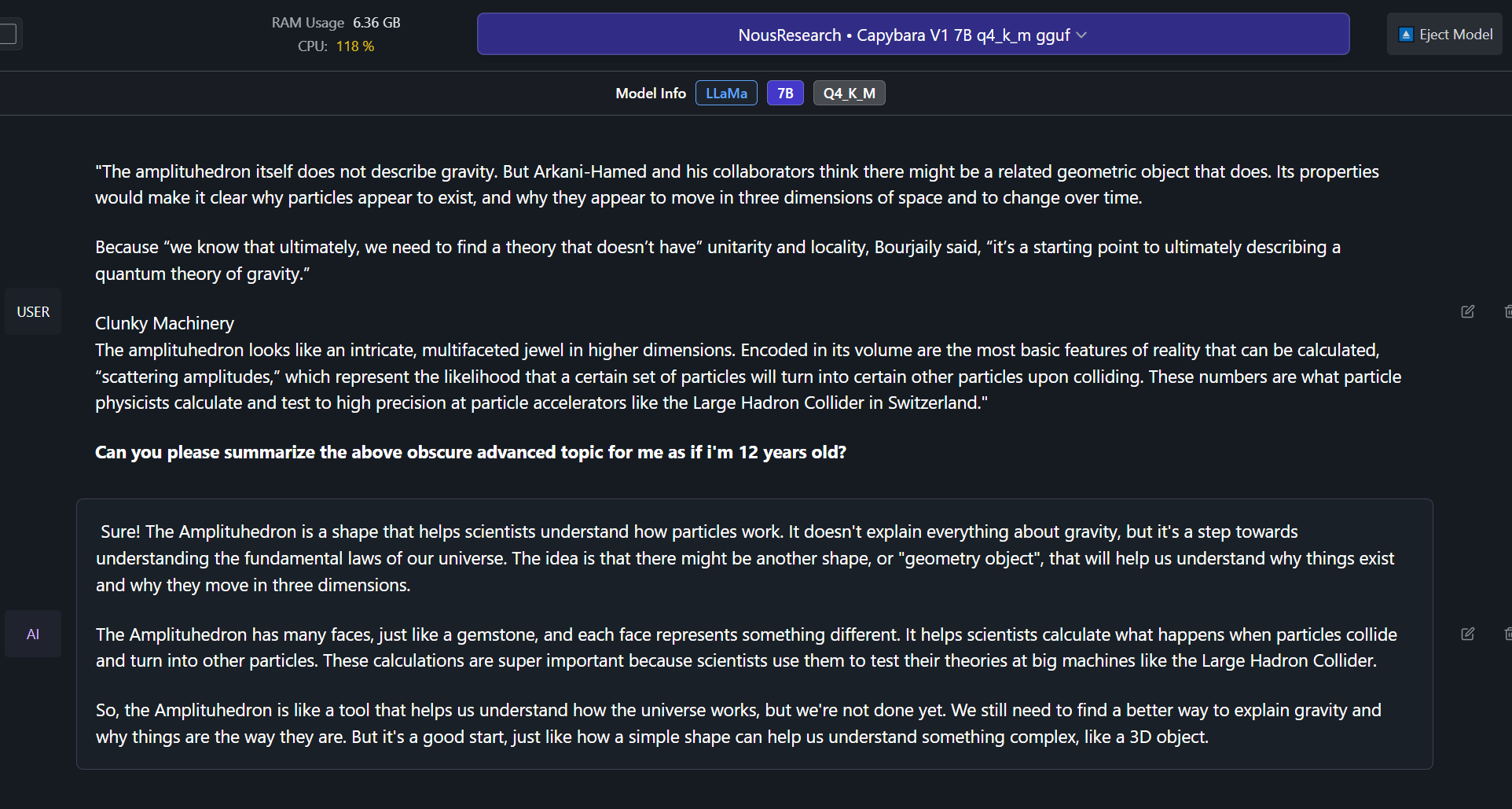1512x809 pixels.
Task: Delete the AI response via trash icon
Action: pyautogui.click(x=1508, y=634)
